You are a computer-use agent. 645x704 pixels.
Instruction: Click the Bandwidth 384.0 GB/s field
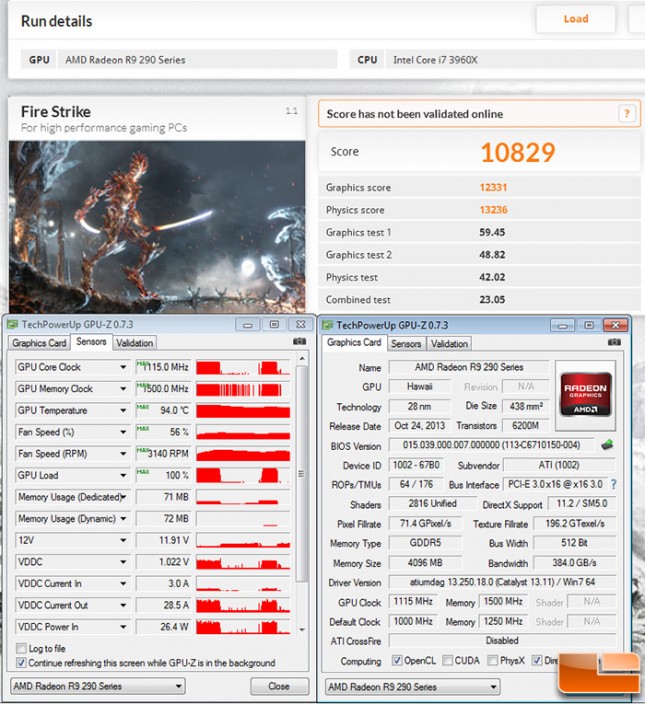pyautogui.click(x=574, y=563)
